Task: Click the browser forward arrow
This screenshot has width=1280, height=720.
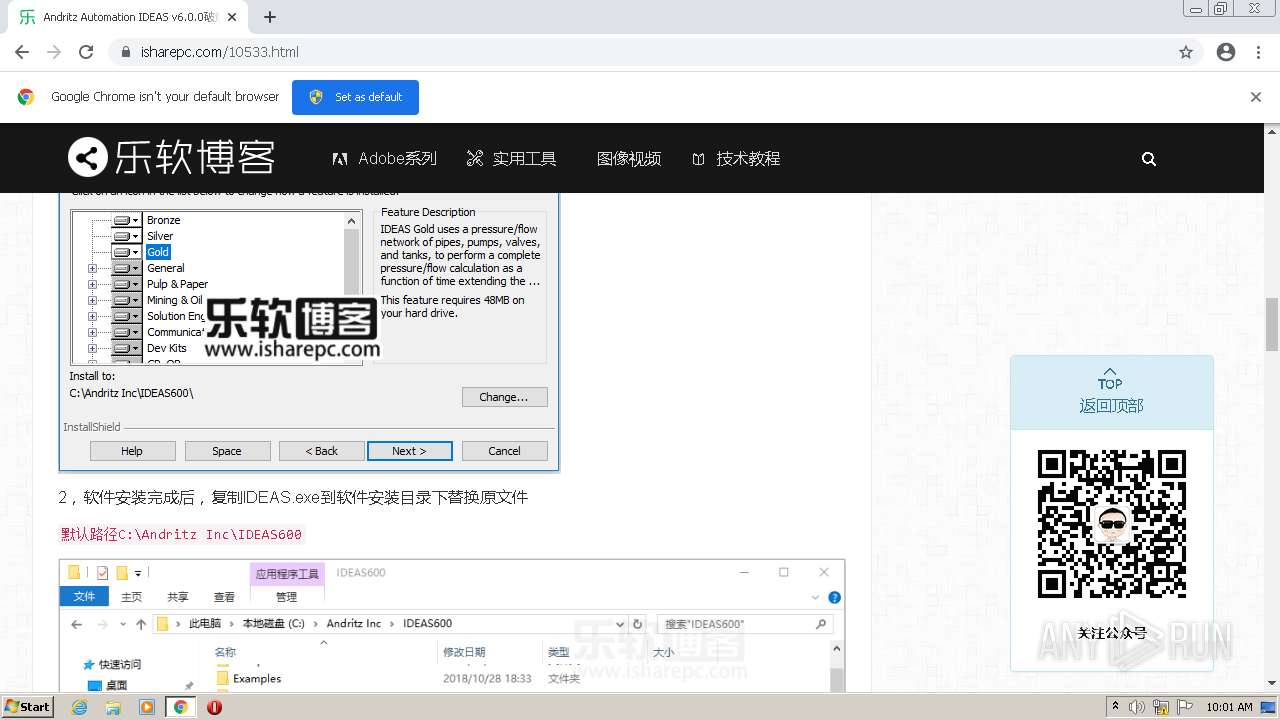Action: click(x=54, y=52)
